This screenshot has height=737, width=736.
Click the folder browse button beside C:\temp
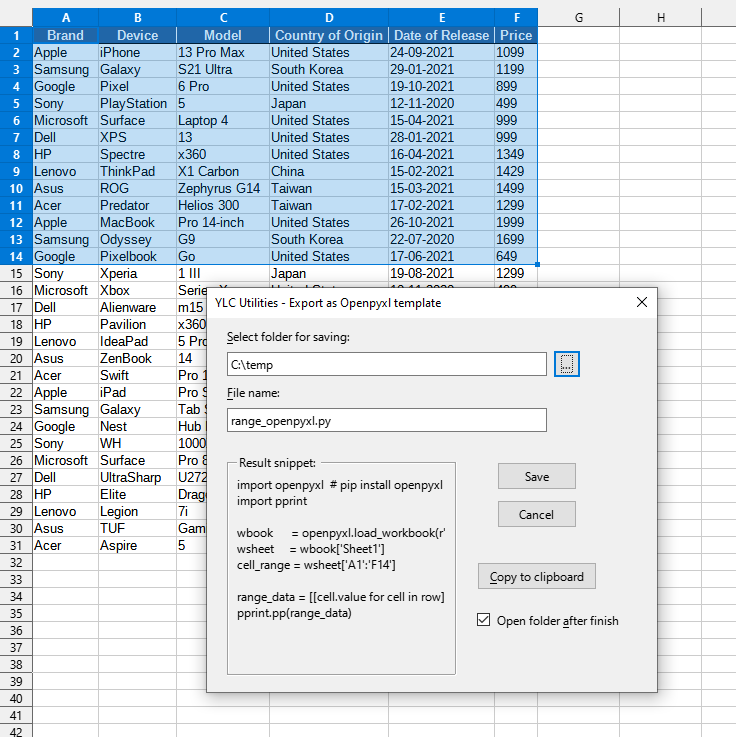tap(566, 364)
